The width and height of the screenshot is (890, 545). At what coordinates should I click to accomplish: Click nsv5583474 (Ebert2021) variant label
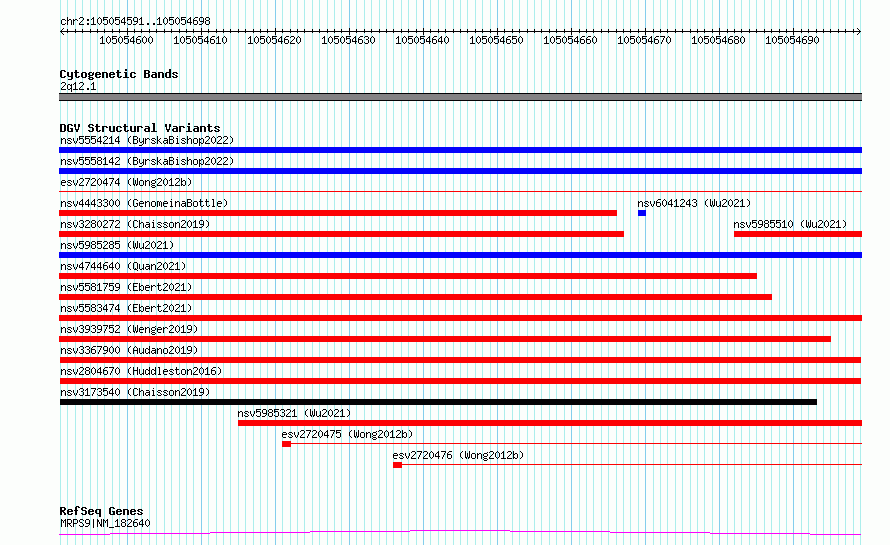(126, 308)
